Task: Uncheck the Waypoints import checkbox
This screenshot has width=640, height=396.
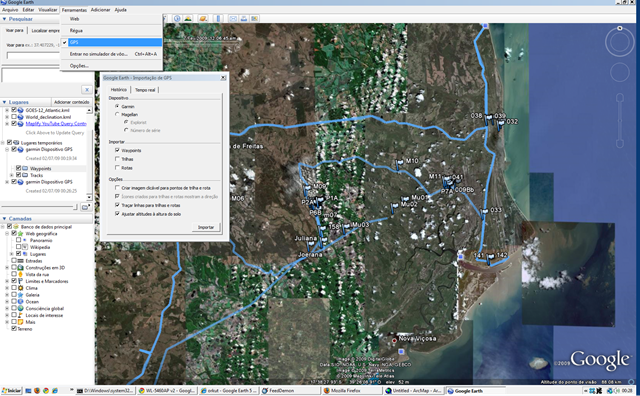Action: (118, 150)
